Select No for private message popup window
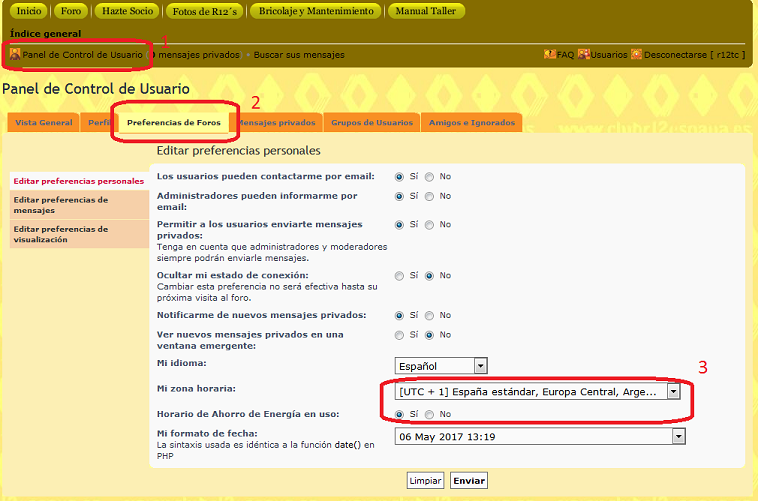The width and height of the screenshot is (758, 501). [430, 335]
